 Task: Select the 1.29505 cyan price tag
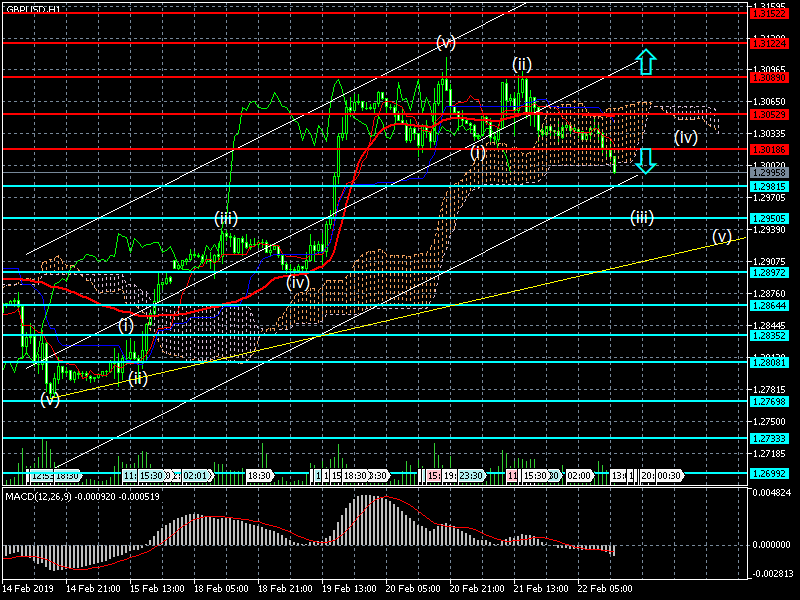[x=769, y=219]
